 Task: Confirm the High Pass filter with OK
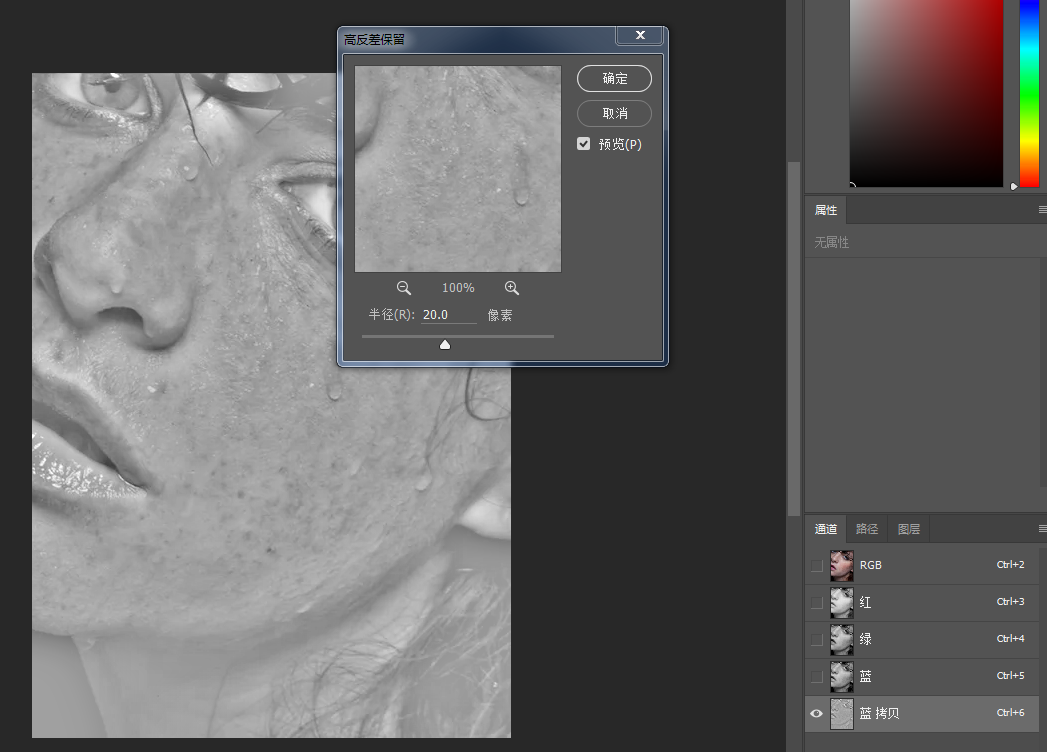(614, 79)
